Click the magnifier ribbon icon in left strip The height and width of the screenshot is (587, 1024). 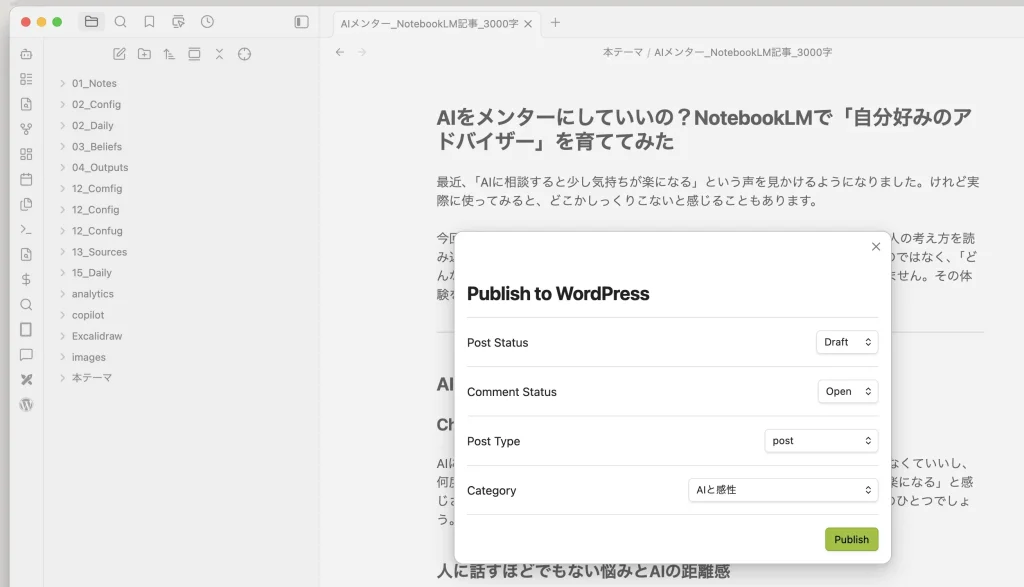26,304
